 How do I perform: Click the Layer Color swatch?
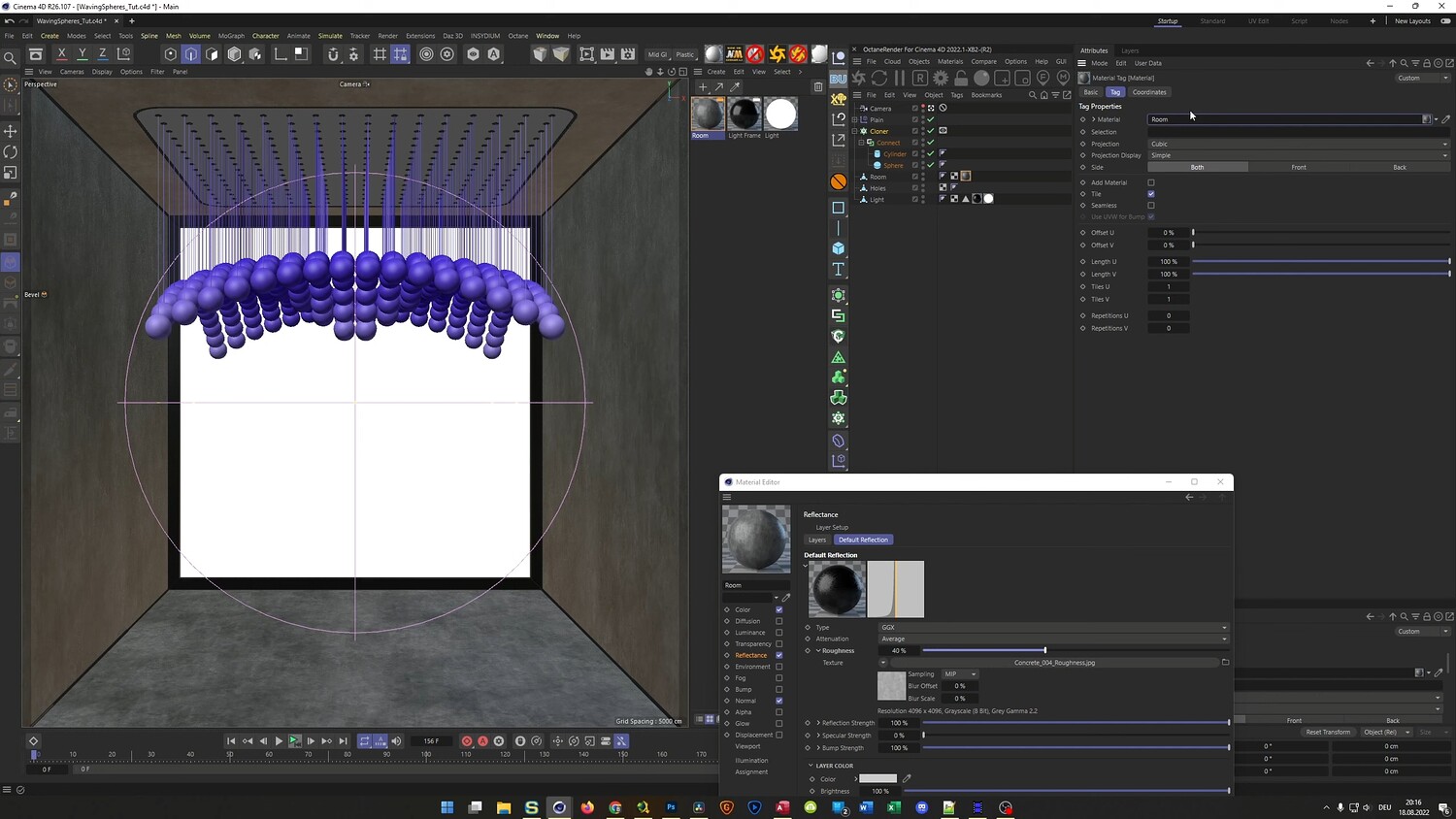(878, 778)
